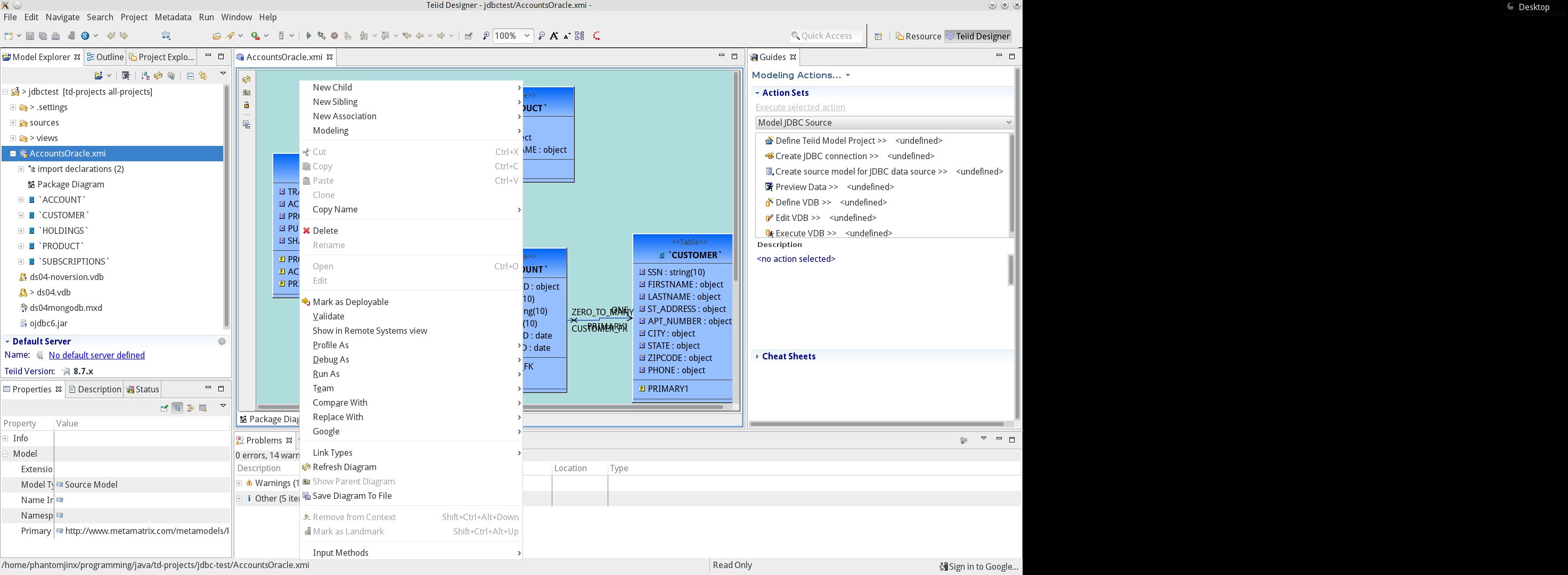
Task: Expand the `CUSTOMER` tree node
Action: point(21,216)
